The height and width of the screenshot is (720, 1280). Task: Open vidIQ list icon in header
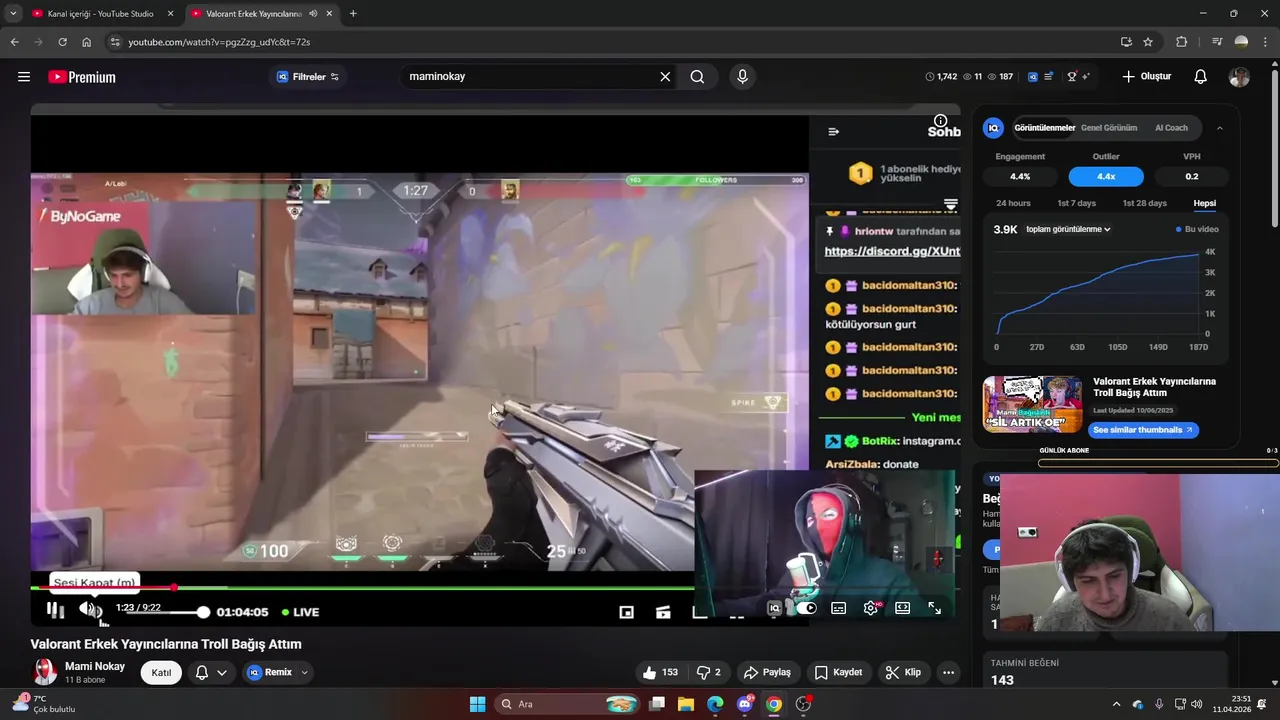click(x=1049, y=76)
